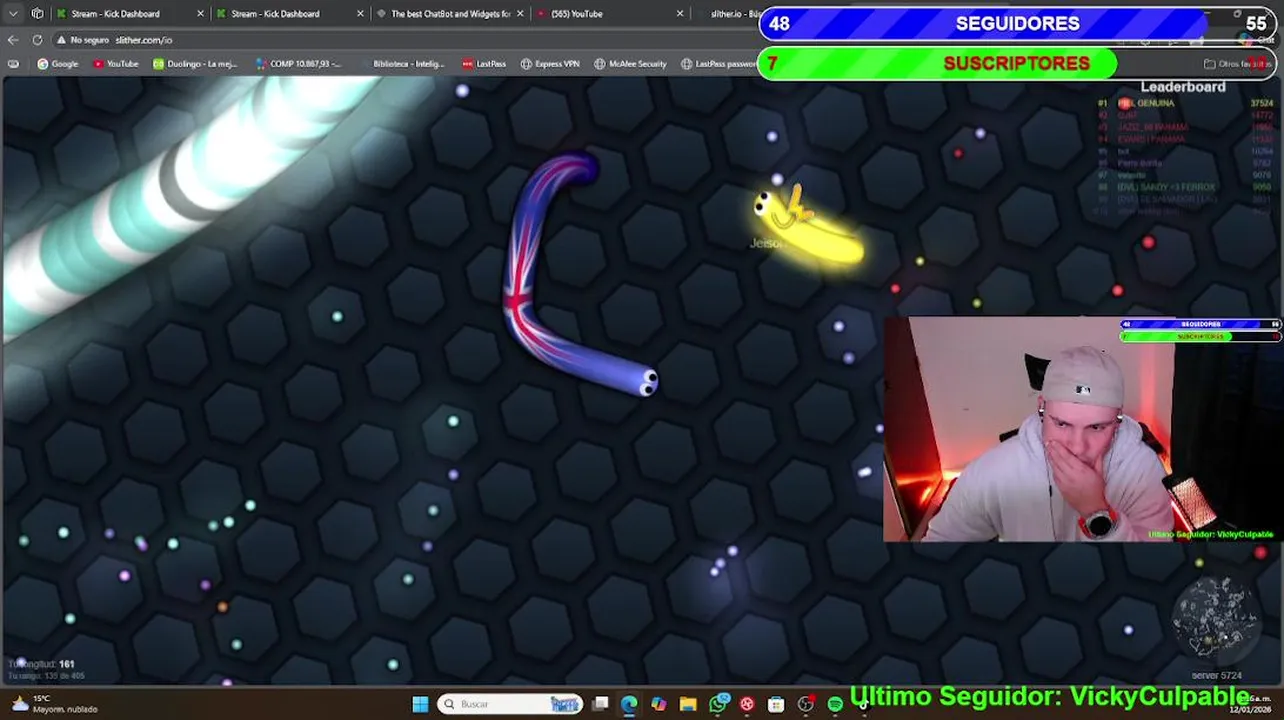
Task: Close the (565) YouTube tab
Action: 680,14
